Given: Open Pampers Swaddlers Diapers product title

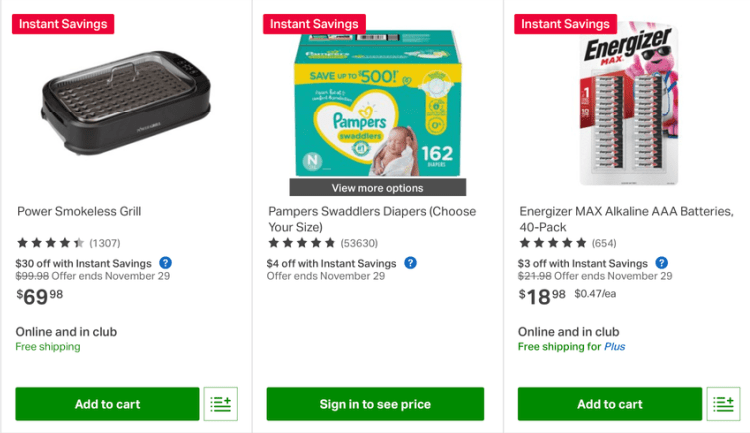Looking at the screenshot, I should pos(372,219).
